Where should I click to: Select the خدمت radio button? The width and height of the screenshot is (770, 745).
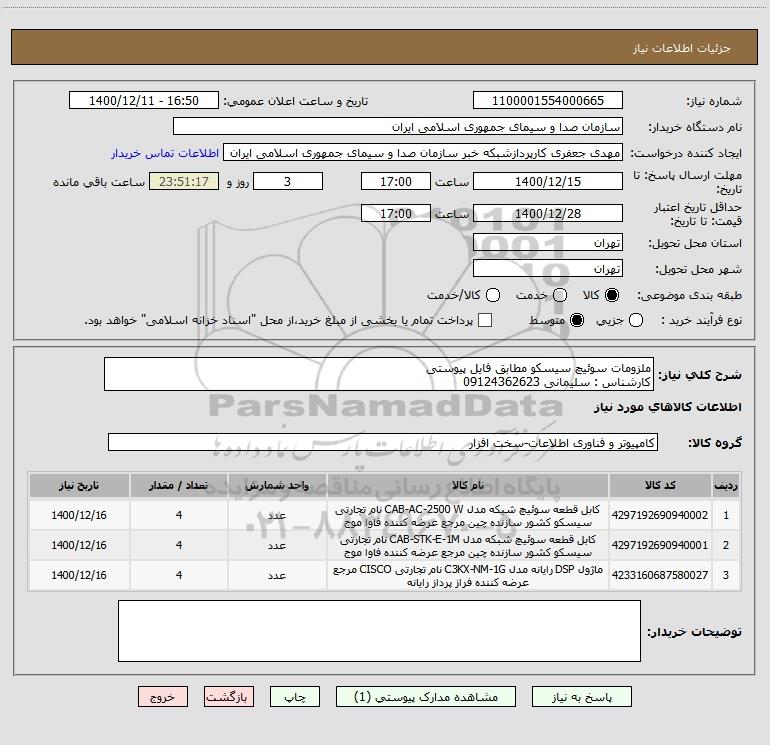coord(560,295)
